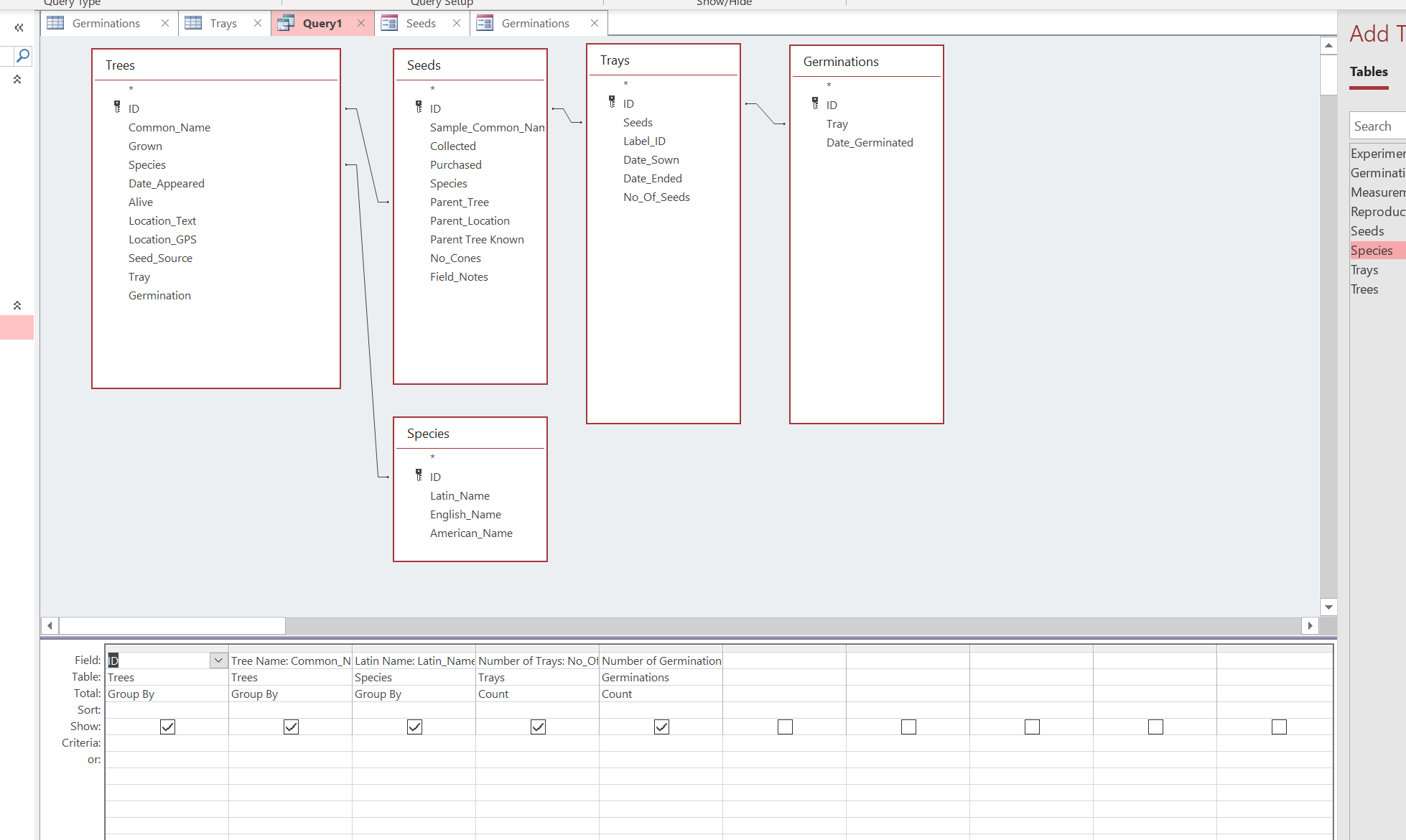Click the primary key icon in Trees table

pos(117,107)
